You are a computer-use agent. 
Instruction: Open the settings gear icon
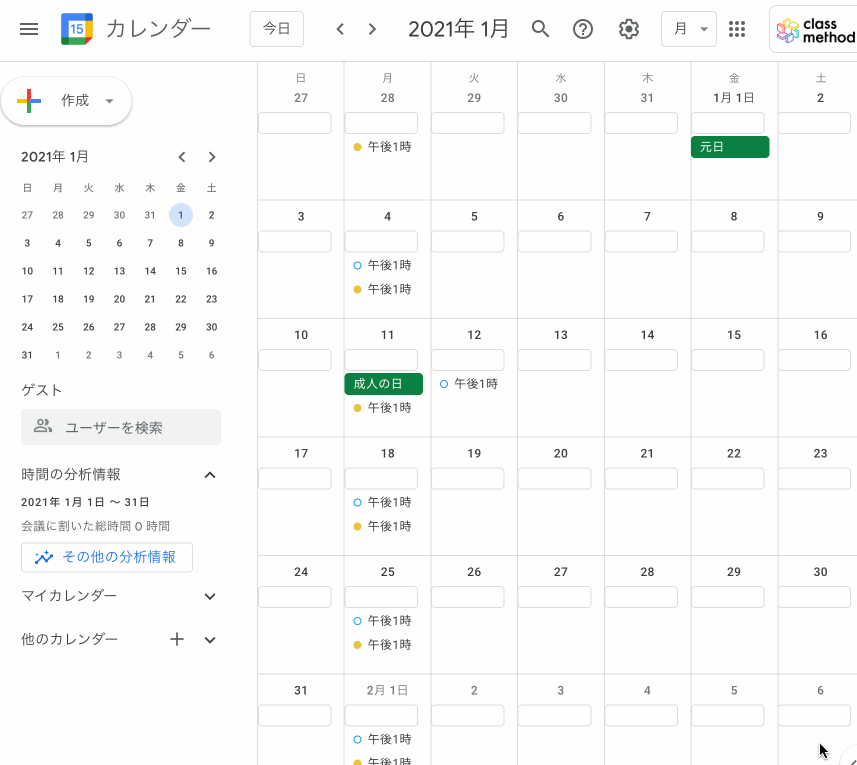pos(628,29)
